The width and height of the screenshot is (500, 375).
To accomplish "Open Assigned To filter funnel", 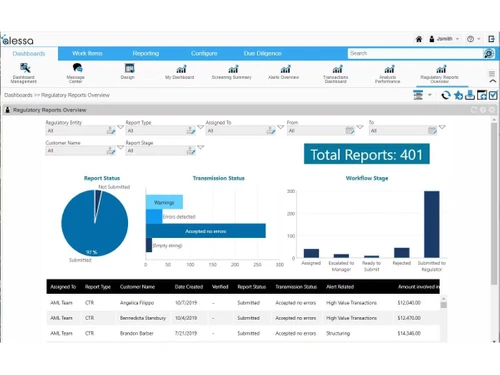I will [x=281, y=127].
